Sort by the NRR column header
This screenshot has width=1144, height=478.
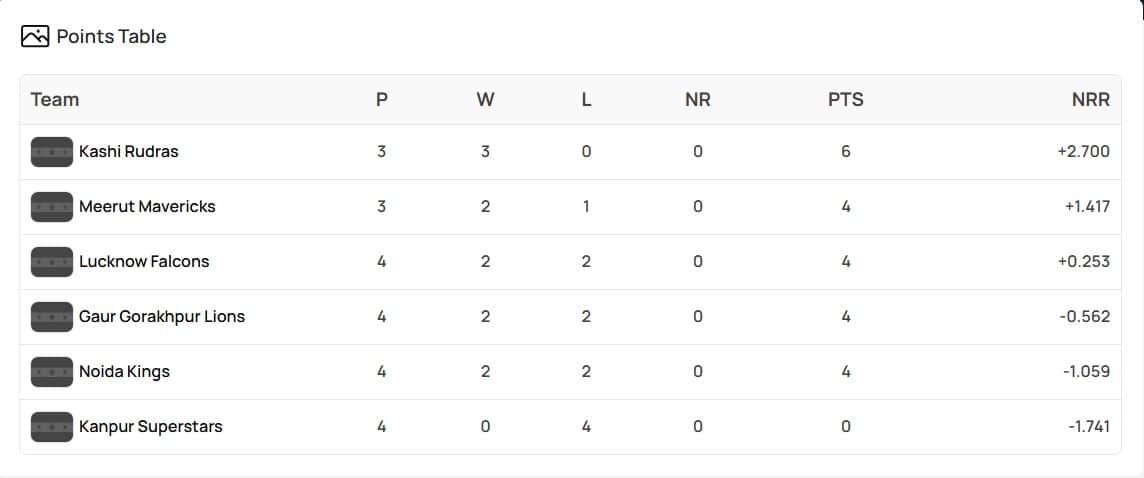[x=1091, y=100]
